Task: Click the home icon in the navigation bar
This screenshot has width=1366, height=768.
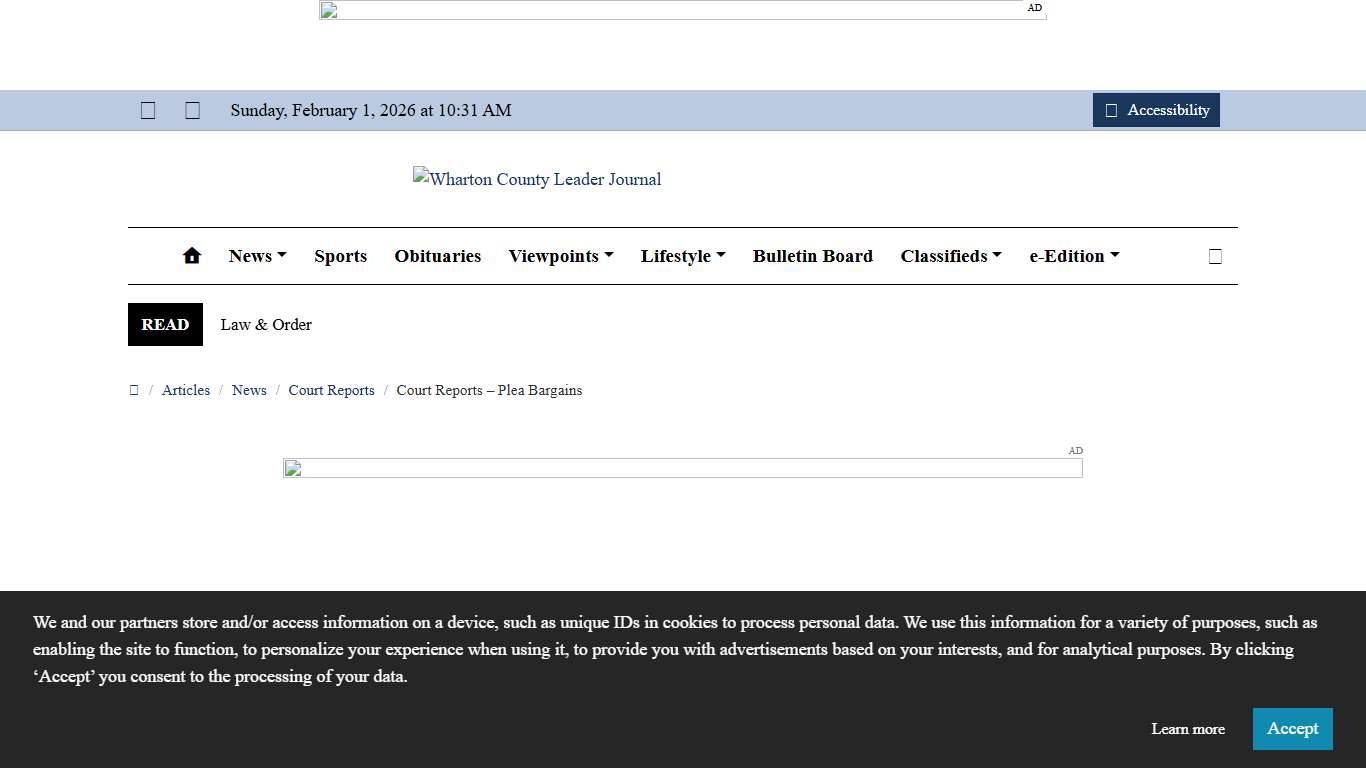Action: 192,256
